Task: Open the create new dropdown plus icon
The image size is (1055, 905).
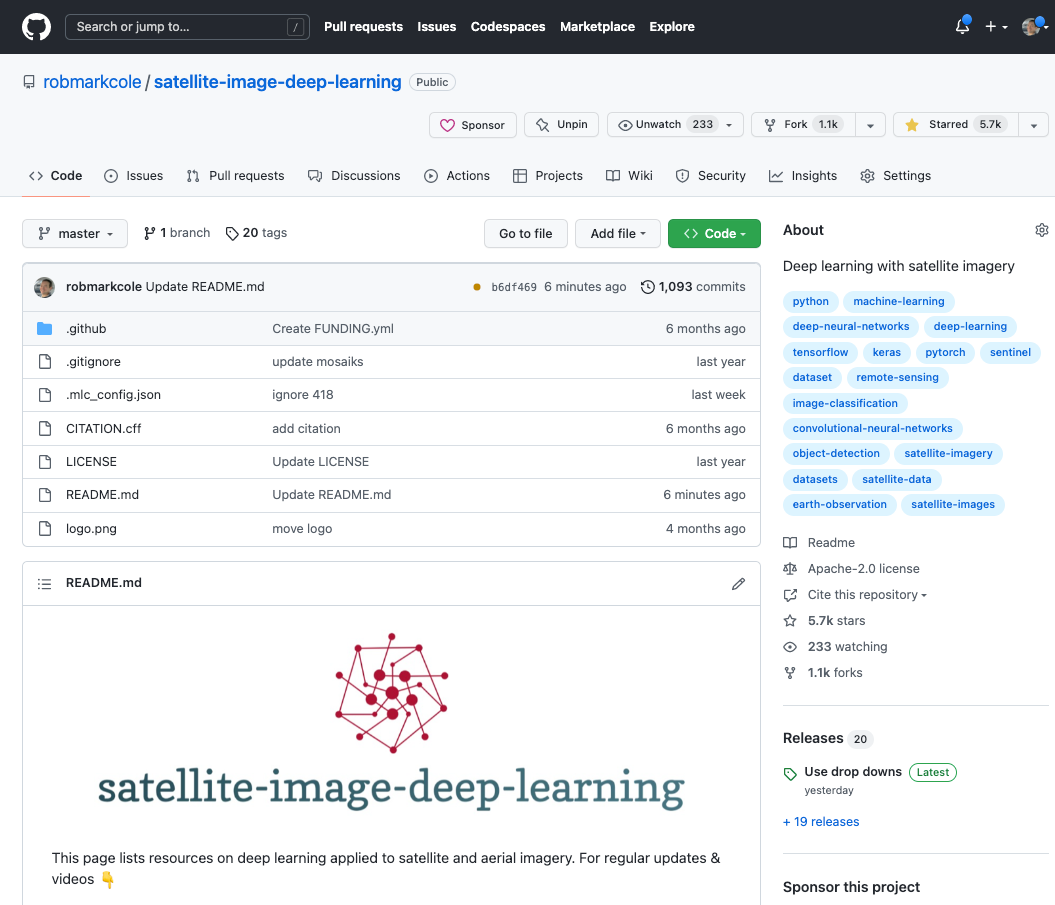Action: click(994, 27)
